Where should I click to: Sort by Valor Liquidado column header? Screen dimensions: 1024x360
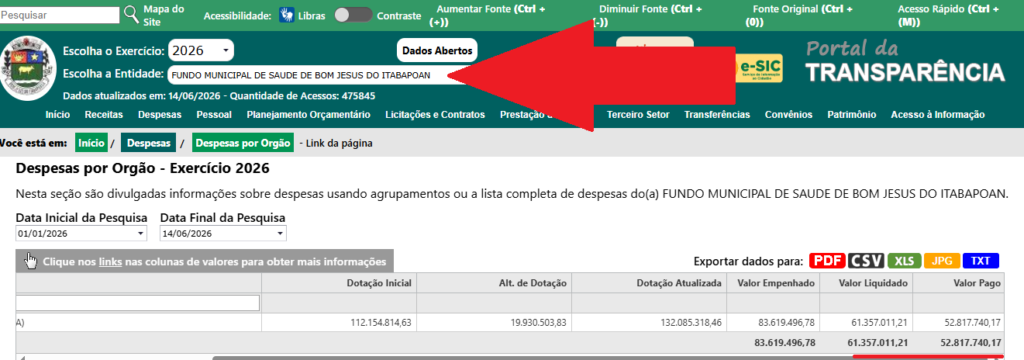pos(872,283)
